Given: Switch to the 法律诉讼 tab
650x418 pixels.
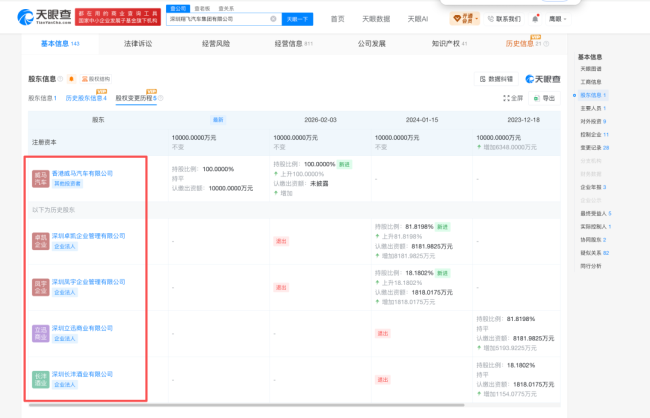Looking at the screenshot, I should click(x=138, y=44).
